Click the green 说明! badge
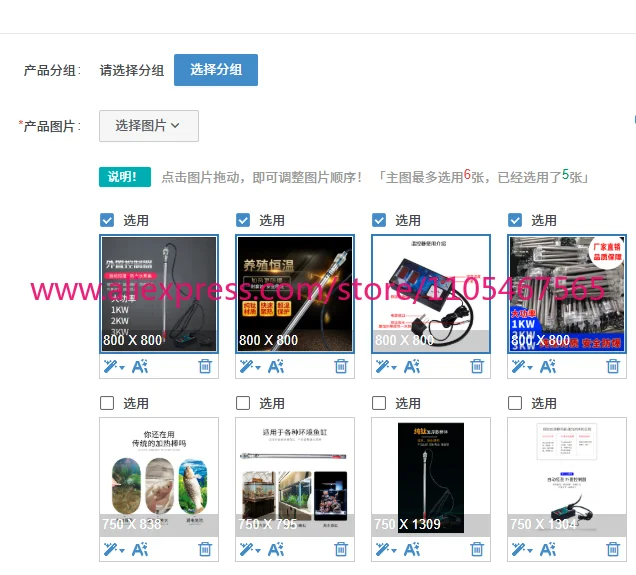The image size is (636, 575). 125,177
